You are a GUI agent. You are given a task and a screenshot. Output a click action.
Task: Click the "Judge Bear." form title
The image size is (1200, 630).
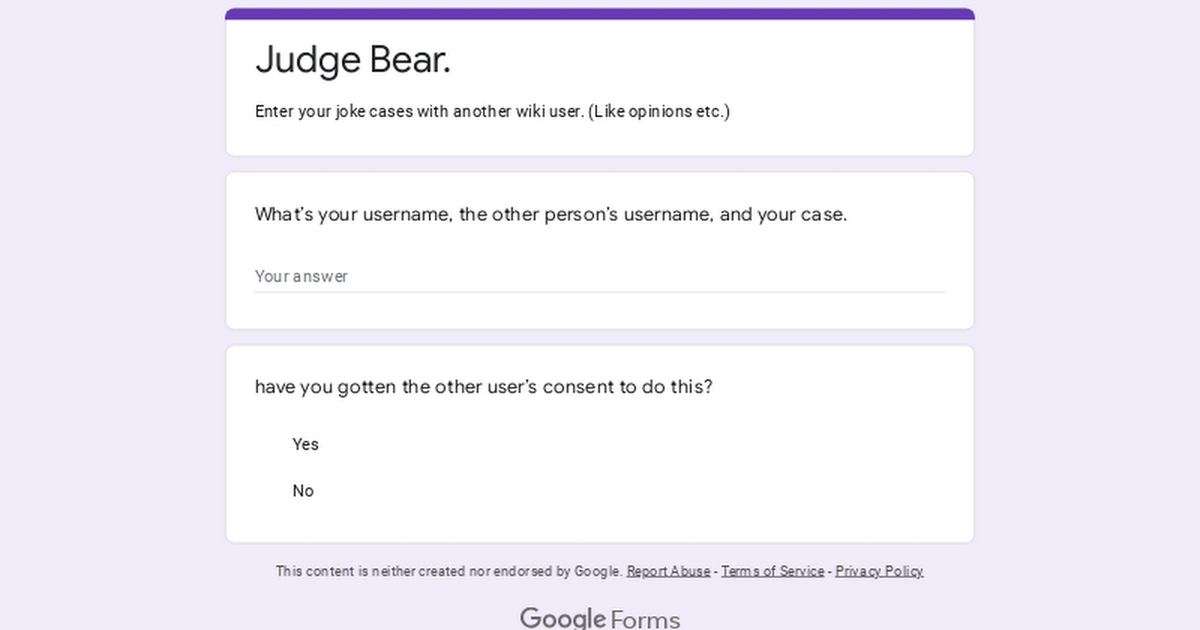coord(353,60)
